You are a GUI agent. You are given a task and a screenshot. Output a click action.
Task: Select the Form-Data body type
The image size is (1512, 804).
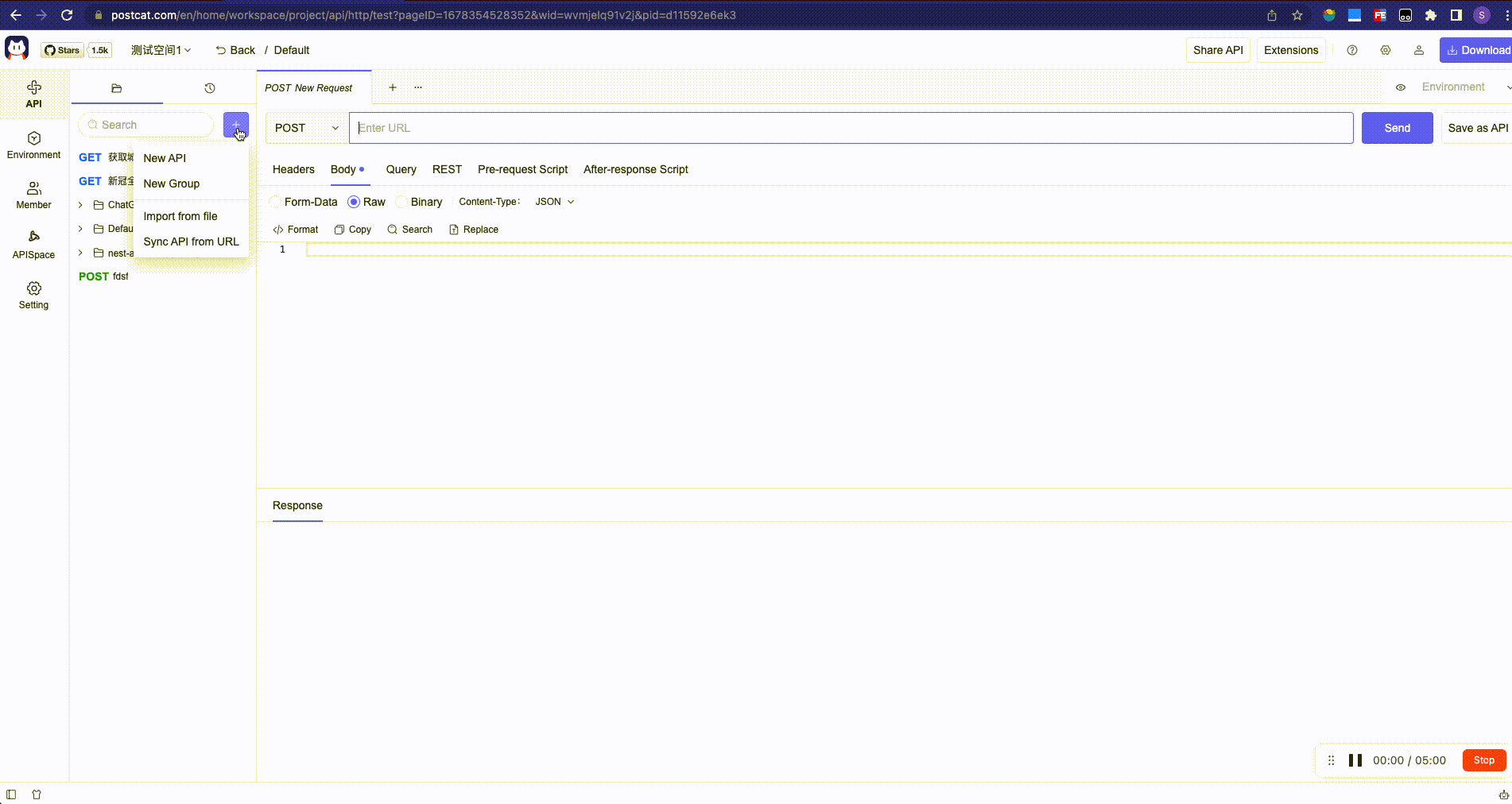(x=304, y=202)
